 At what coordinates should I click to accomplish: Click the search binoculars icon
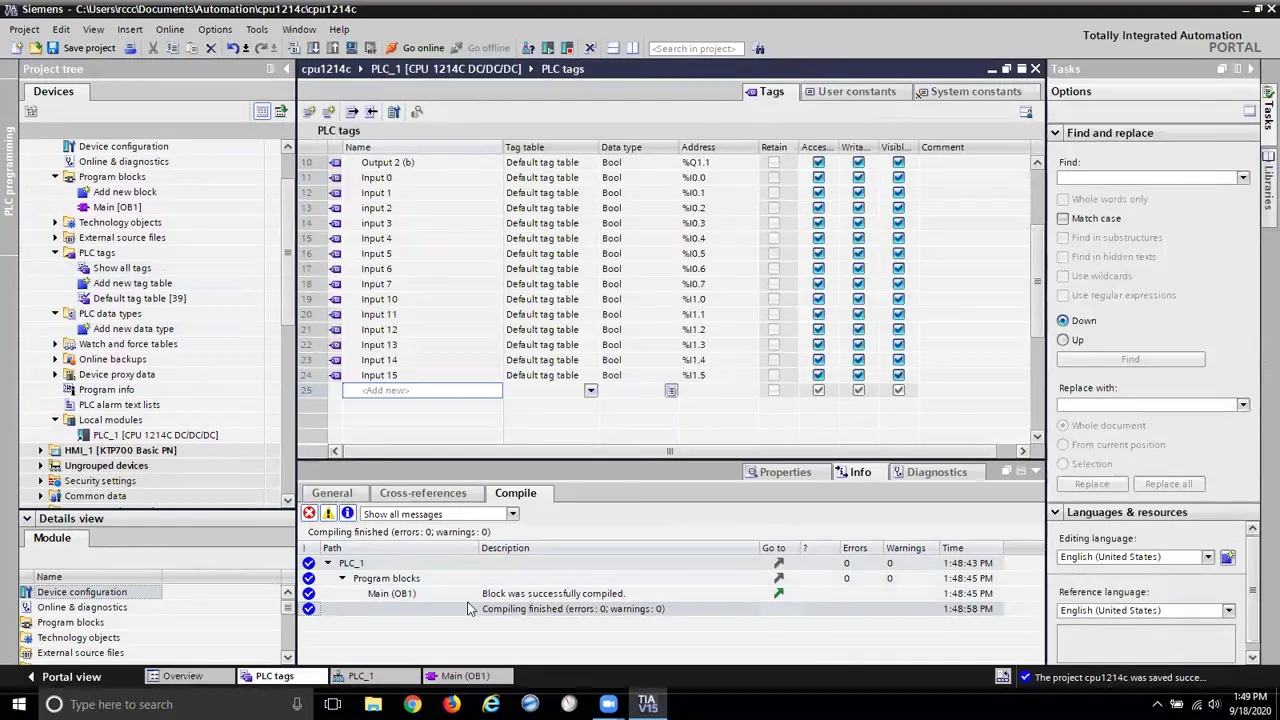point(759,48)
